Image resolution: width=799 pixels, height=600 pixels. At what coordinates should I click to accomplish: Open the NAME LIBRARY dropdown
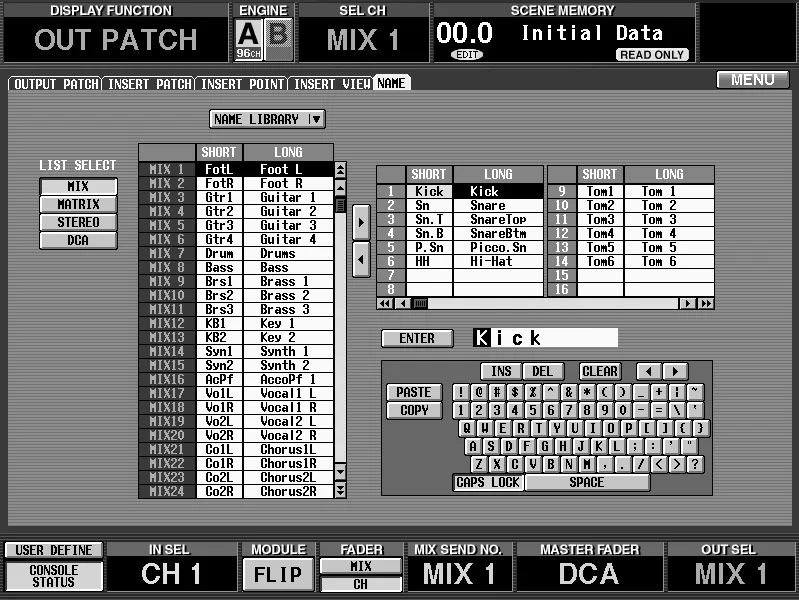(x=267, y=119)
